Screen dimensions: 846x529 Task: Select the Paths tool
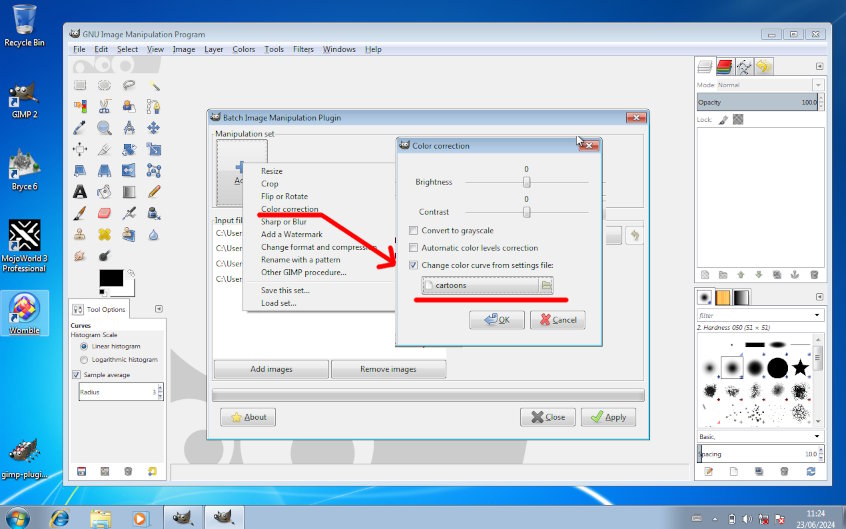(x=154, y=106)
